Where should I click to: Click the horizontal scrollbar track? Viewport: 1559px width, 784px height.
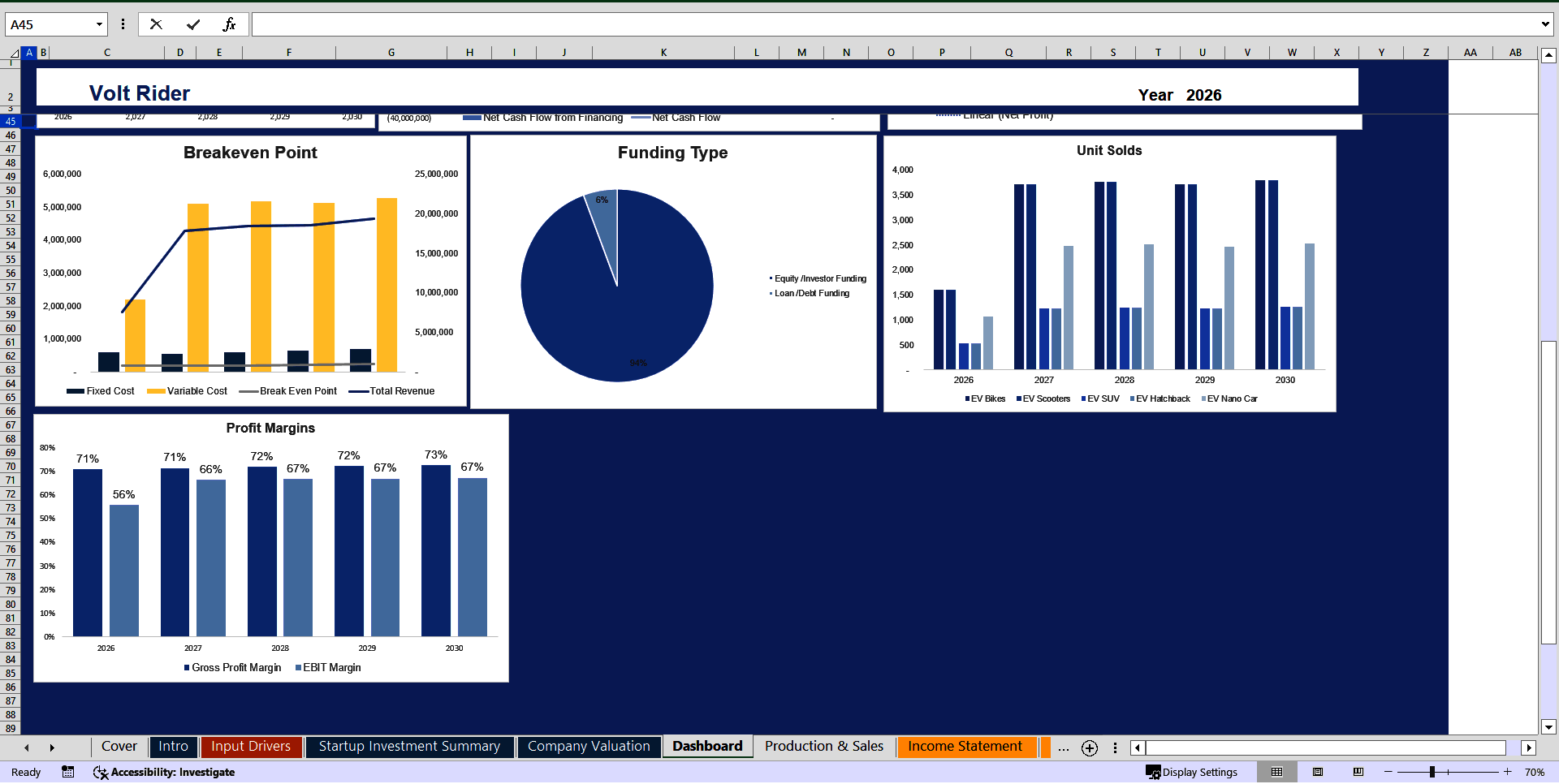coord(1326,748)
